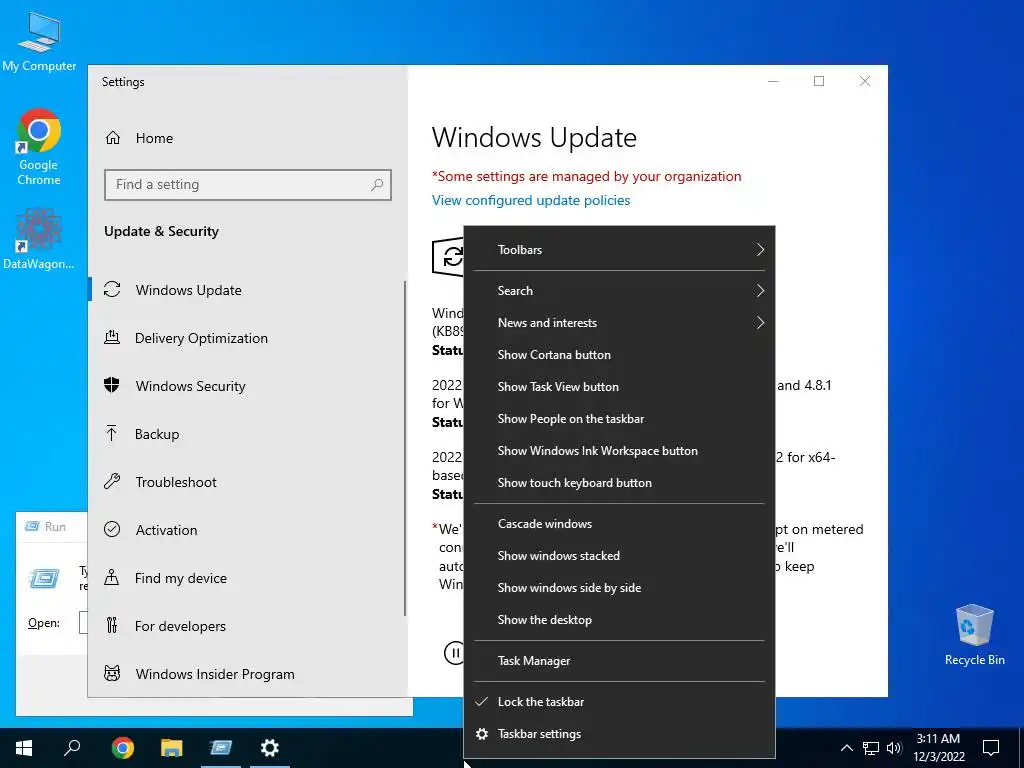This screenshot has width=1024, height=768.
Task: Open the Activation settings page
Action: click(x=166, y=530)
